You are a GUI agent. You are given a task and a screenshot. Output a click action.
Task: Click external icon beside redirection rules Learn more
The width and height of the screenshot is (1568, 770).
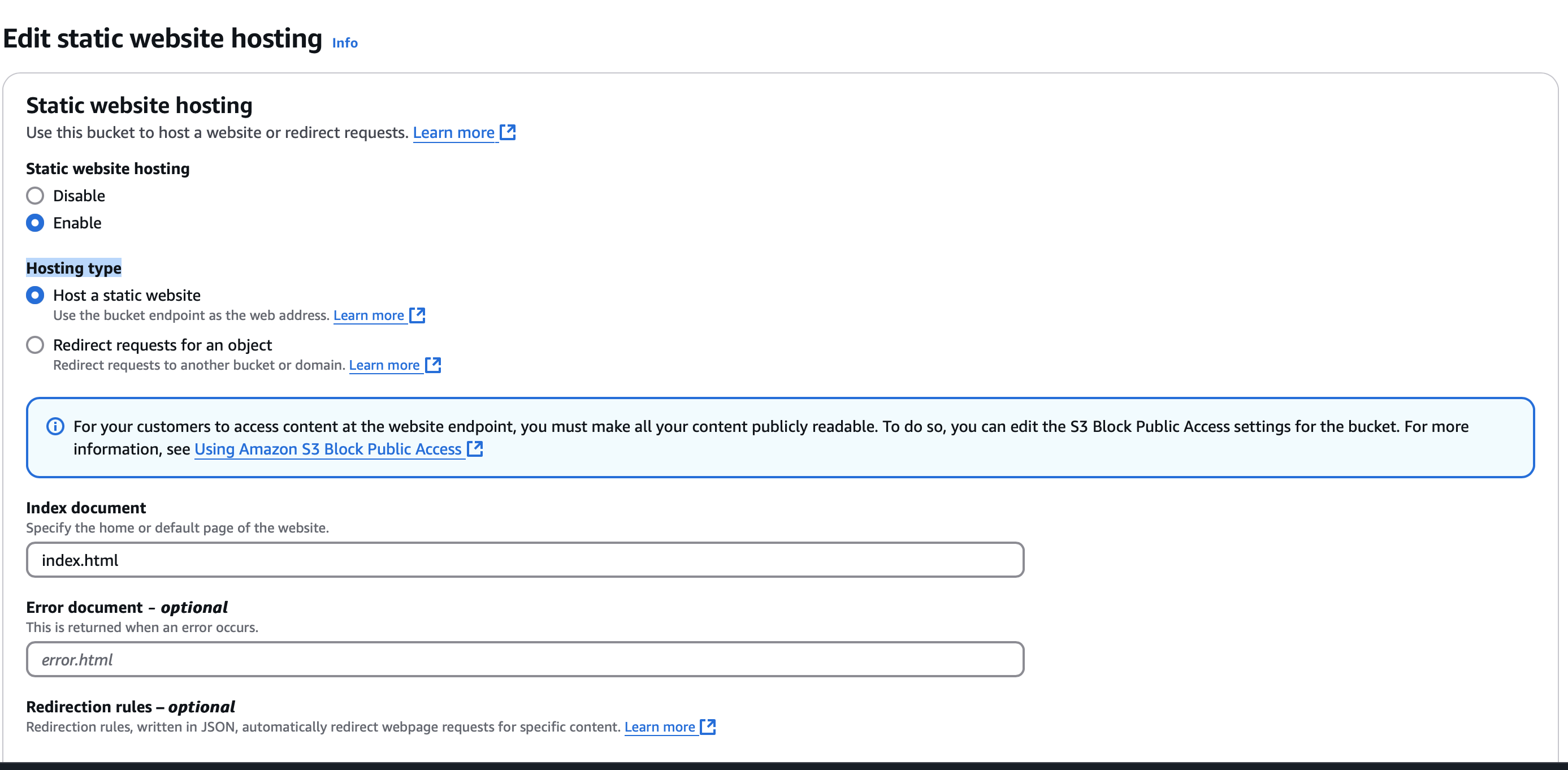click(708, 727)
